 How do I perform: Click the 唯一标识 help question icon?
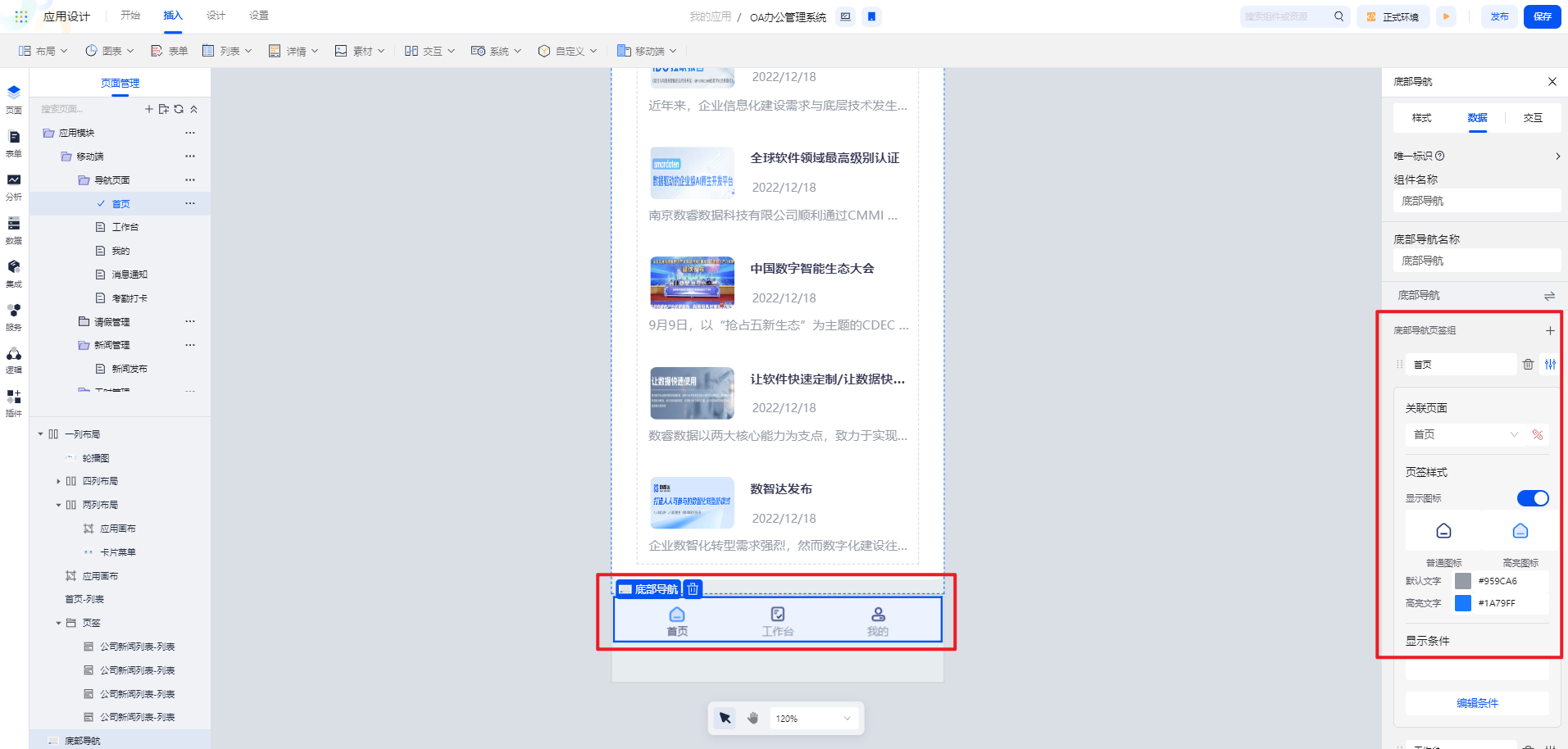(x=1440, y=156)
